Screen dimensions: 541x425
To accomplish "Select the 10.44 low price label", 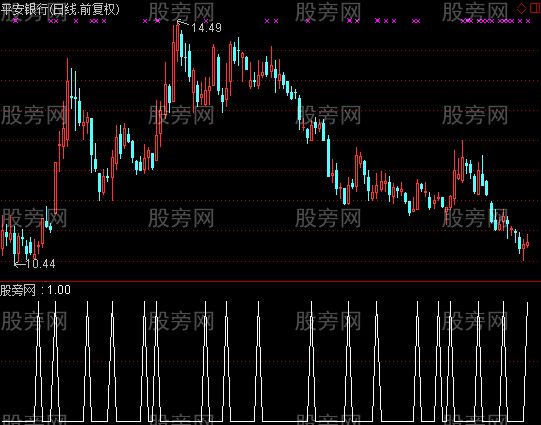I will (40, 264).
